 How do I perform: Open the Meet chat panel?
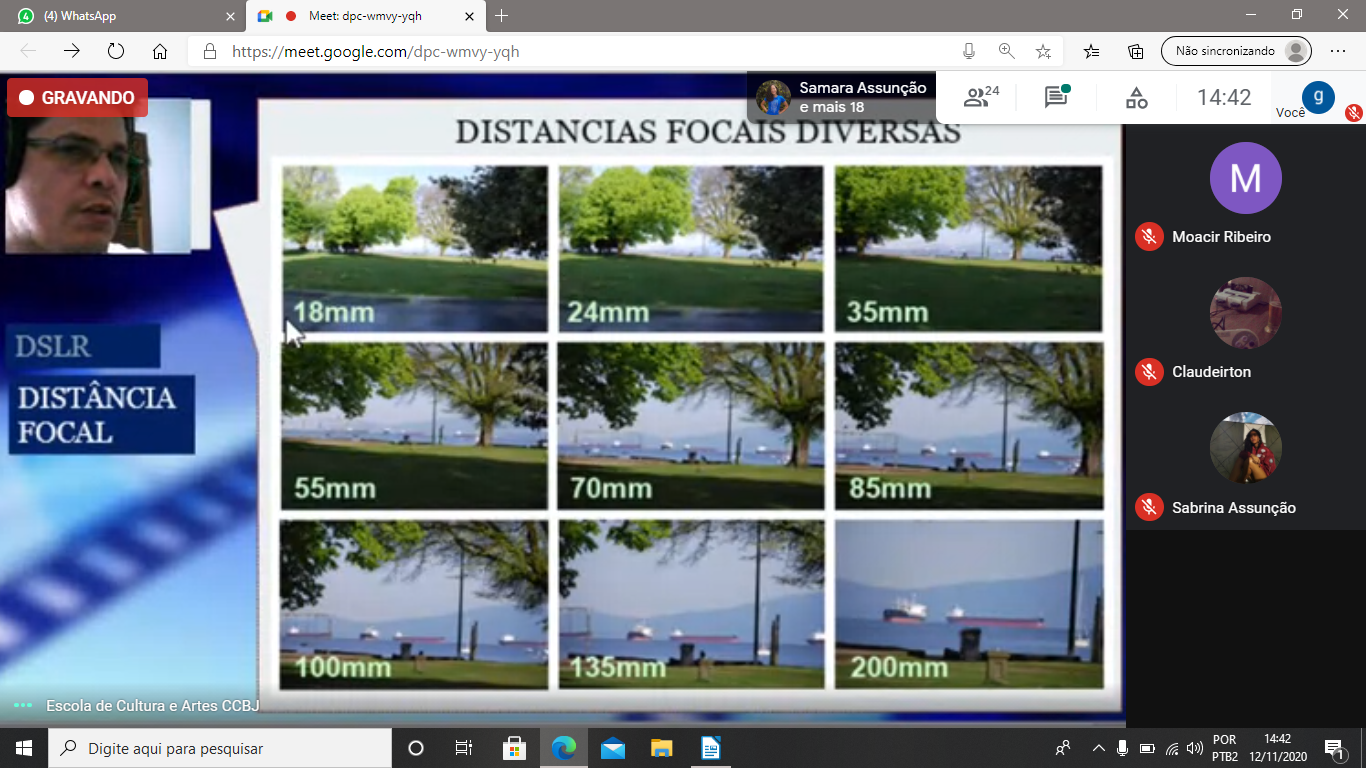click(x=1056, y=97)
